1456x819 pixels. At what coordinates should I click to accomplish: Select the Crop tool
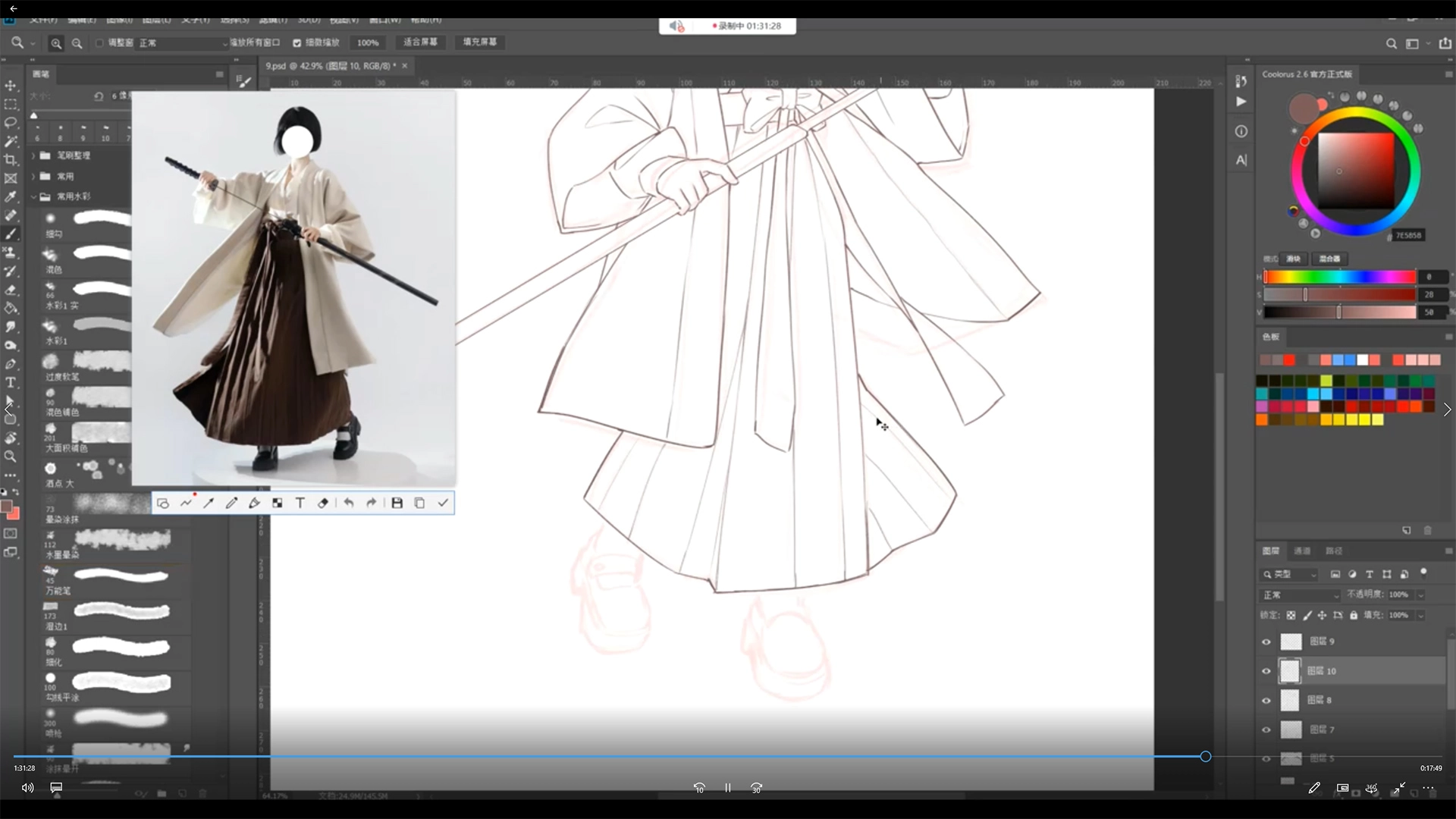point(11,159)
